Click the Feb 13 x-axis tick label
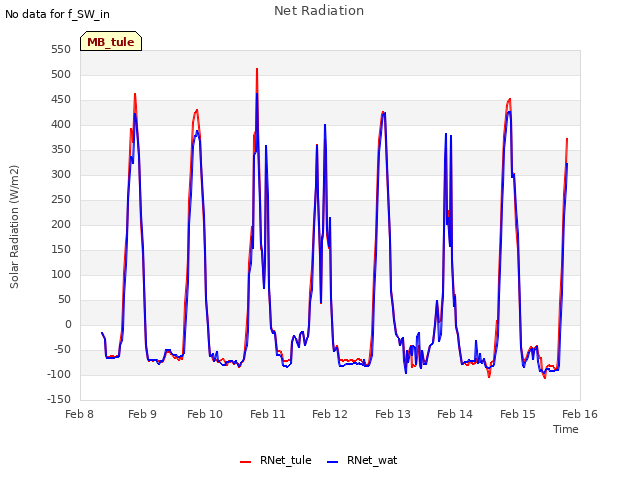The image size is (640, 480). click(393, 414)
